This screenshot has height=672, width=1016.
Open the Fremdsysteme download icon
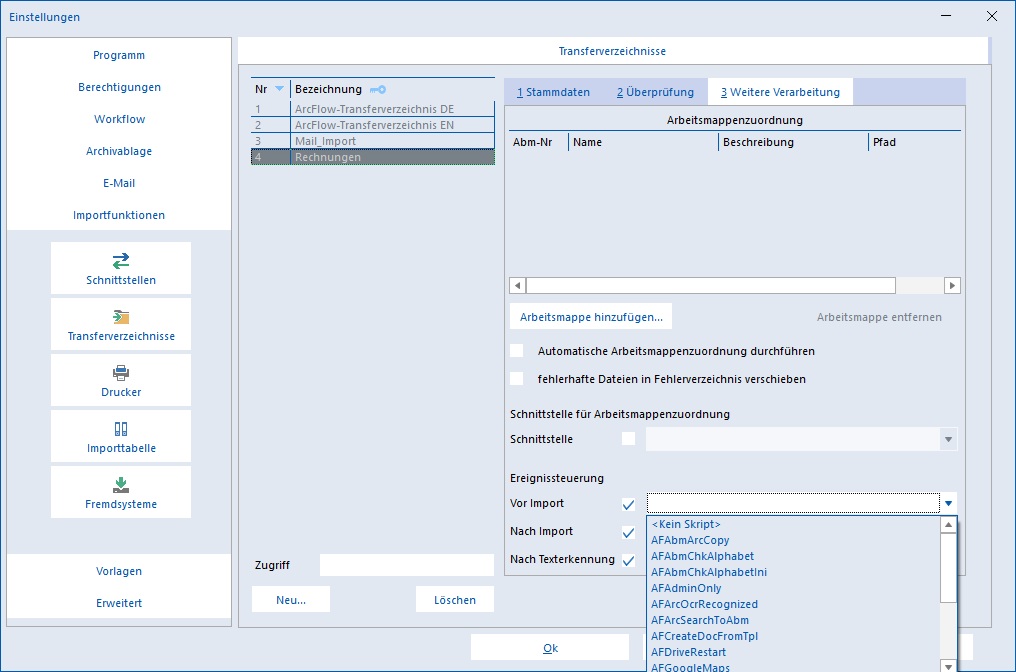tap(121, 485)
